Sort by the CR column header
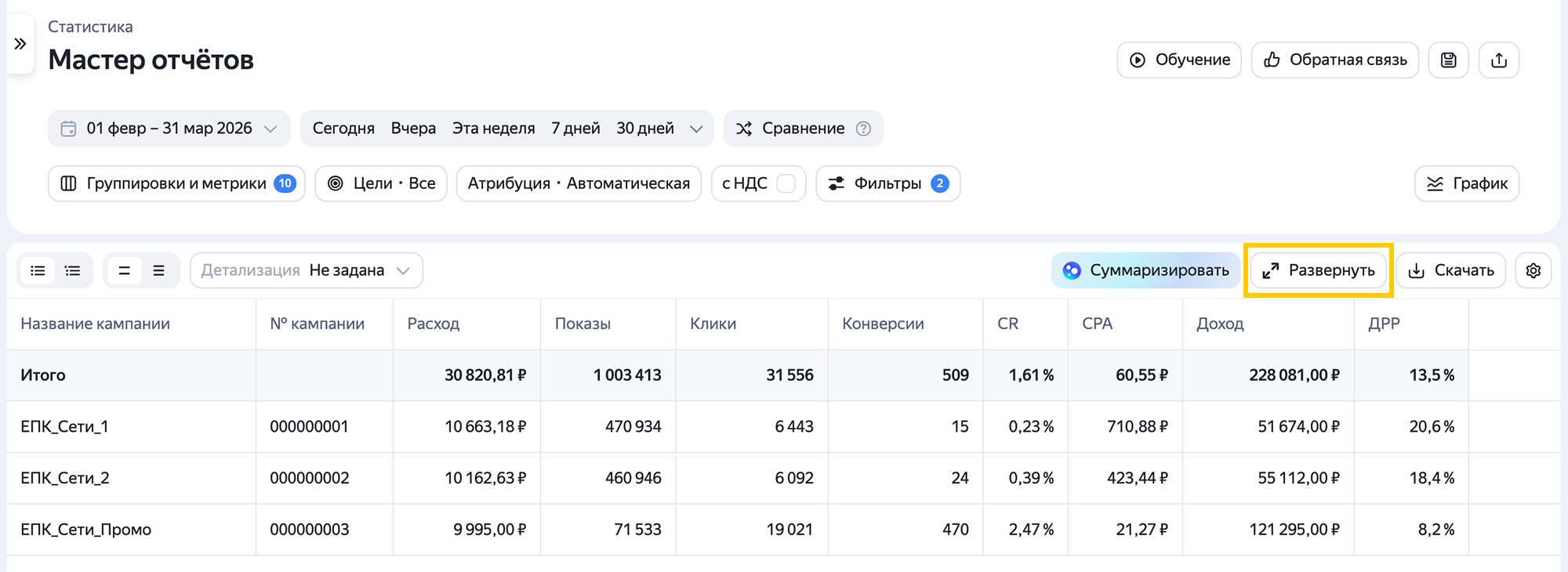The height and width of the screenshot is (572, 1568). click(1007, 324)
